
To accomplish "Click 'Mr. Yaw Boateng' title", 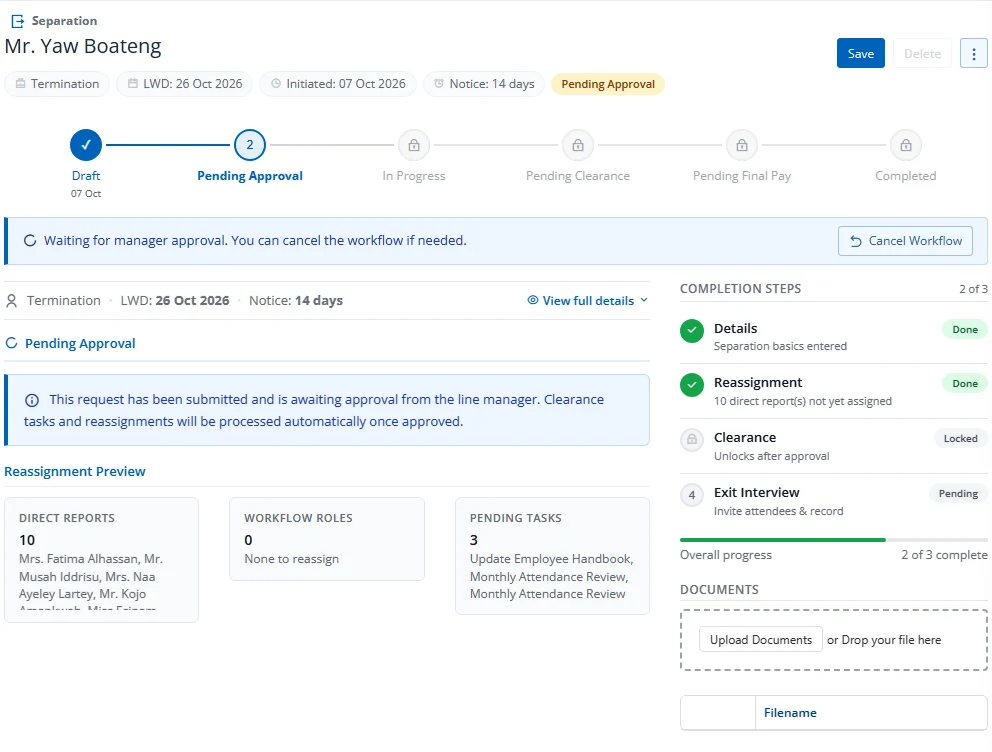I will [83, 46].
